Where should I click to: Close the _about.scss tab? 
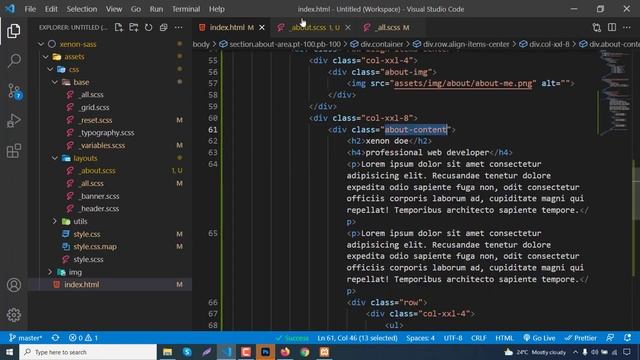[348, 27]
